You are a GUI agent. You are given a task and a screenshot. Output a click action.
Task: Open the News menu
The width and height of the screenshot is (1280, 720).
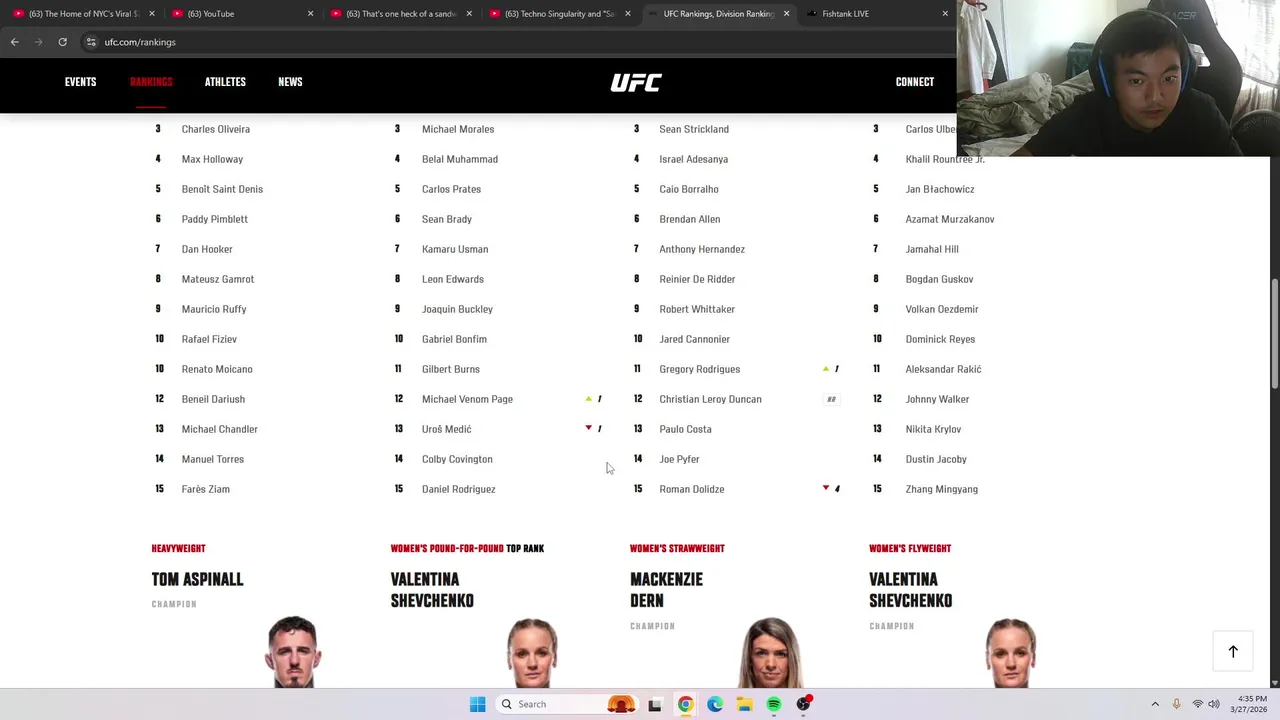click(290, 82)
